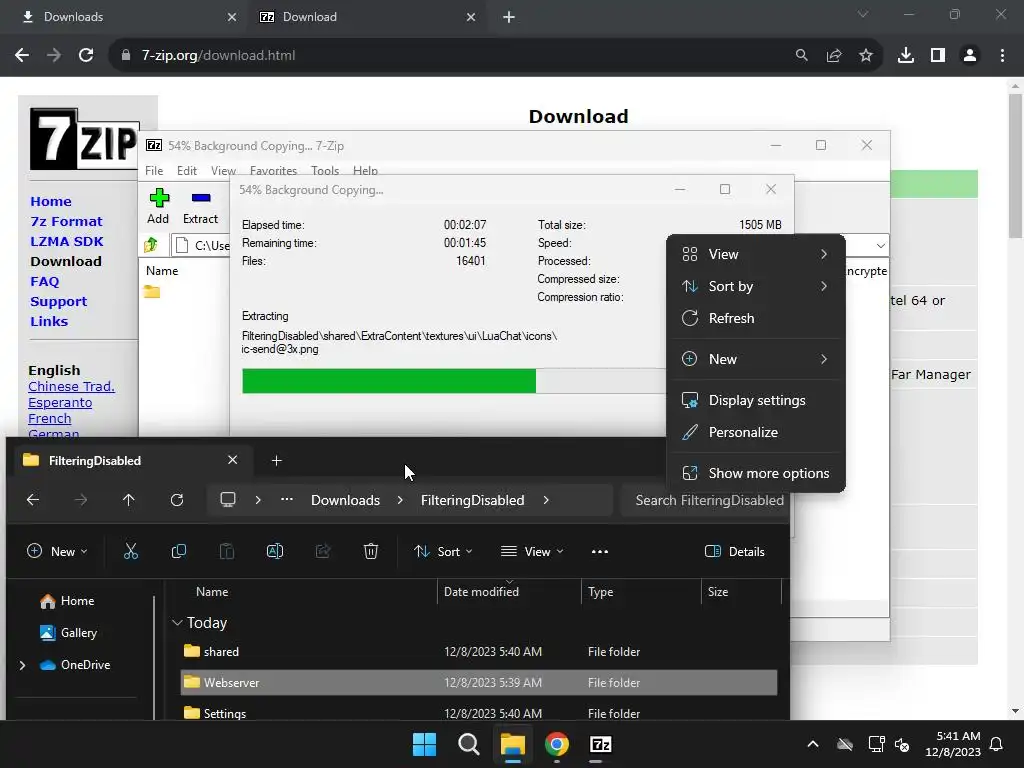1024x768 pixels.
Task: Bookmark this page with the star icon
Action: 866,56
